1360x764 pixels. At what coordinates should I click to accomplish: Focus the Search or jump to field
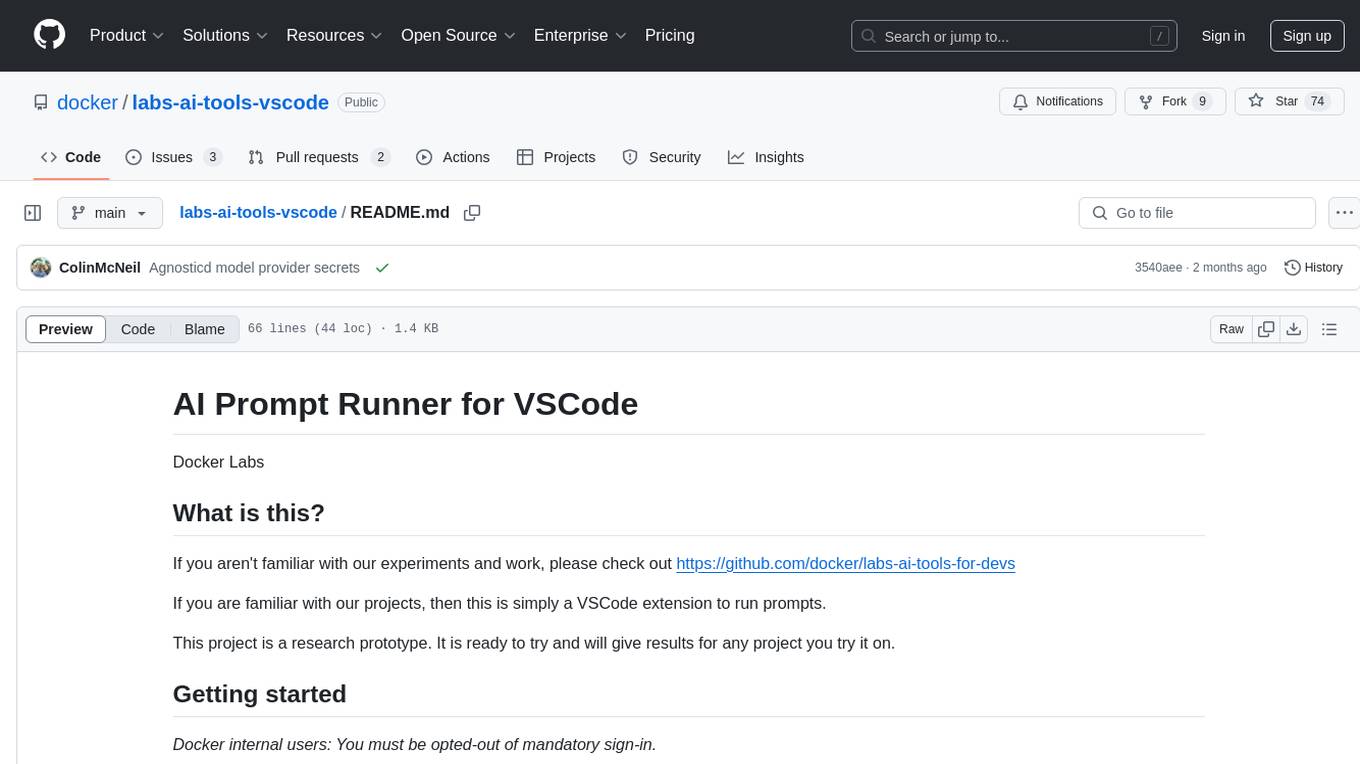[1014, 36]
